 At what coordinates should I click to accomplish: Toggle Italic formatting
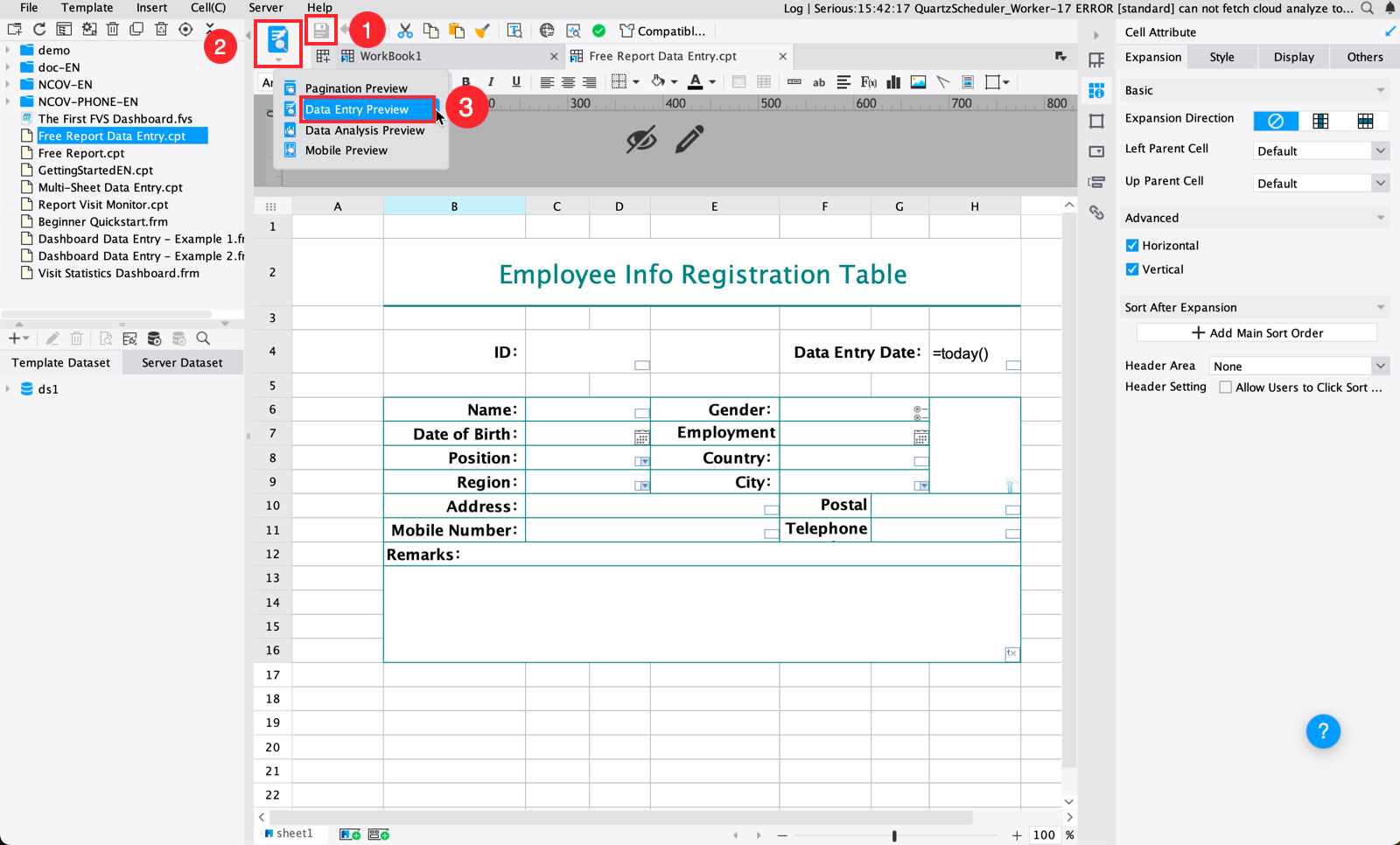pyautogui.click(x=491, y=82)
